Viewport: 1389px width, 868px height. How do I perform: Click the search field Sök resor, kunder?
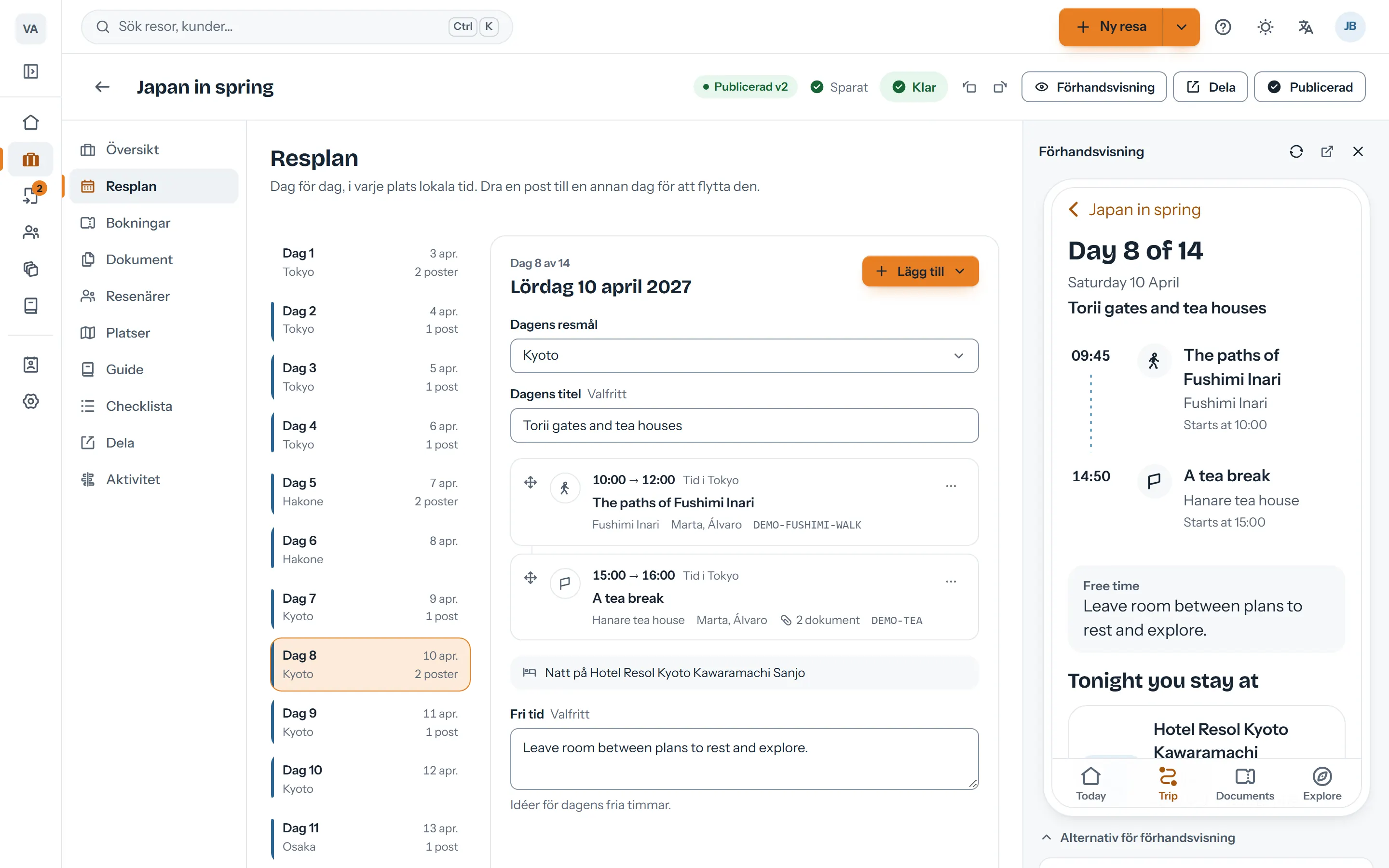click(297, 27)
